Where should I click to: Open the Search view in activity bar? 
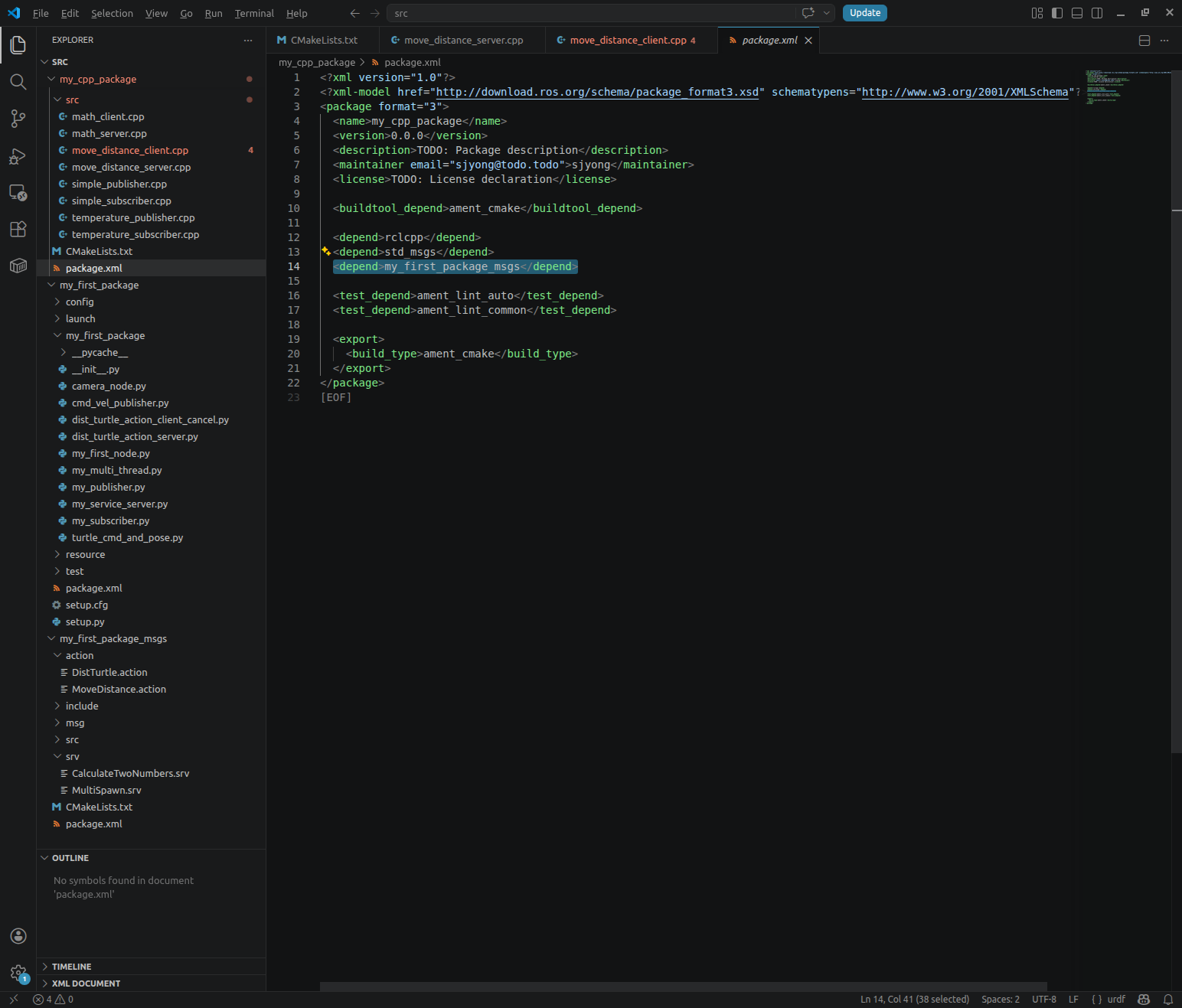pos(18,82)
